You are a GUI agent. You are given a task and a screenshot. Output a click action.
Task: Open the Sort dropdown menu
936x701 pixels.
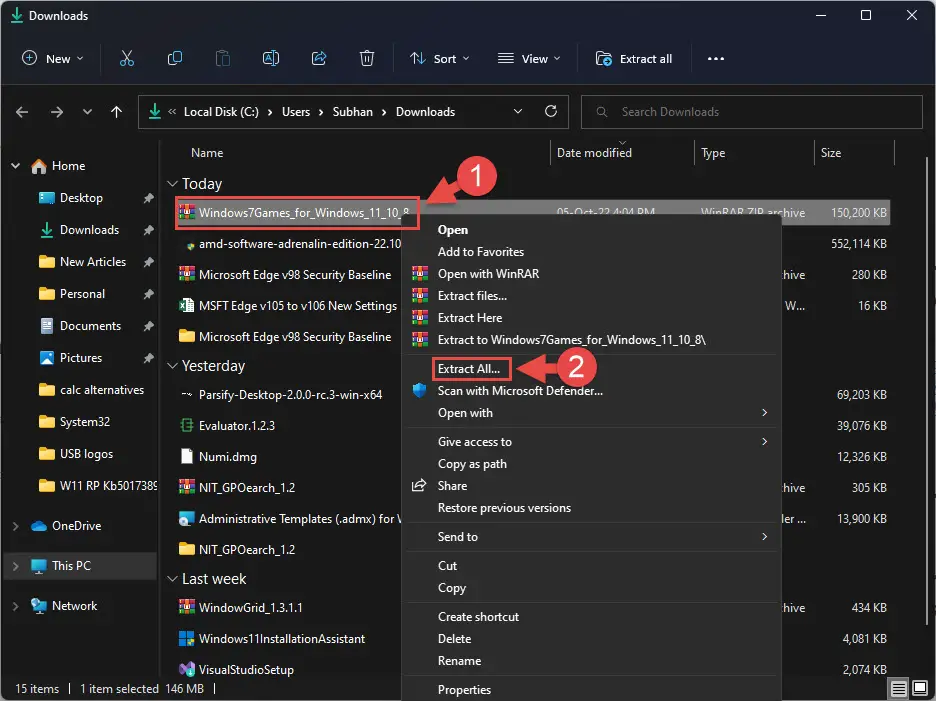pyautogui.click(x=439, y=59)
